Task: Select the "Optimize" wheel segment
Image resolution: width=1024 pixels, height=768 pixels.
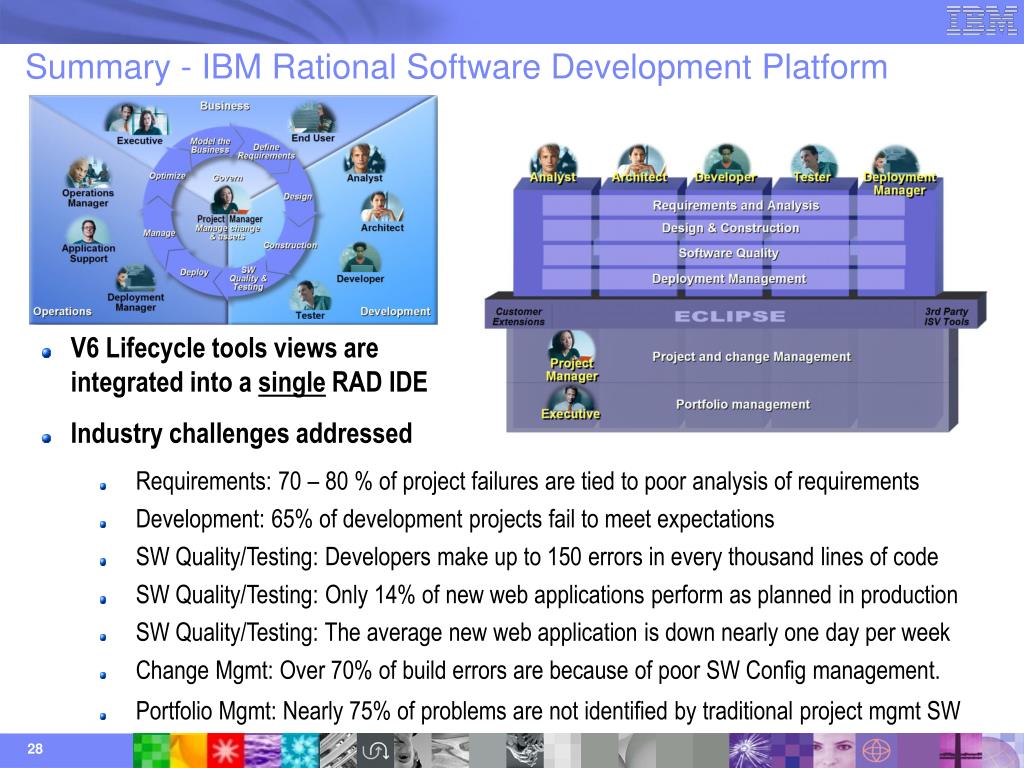Action: (167, 176)
